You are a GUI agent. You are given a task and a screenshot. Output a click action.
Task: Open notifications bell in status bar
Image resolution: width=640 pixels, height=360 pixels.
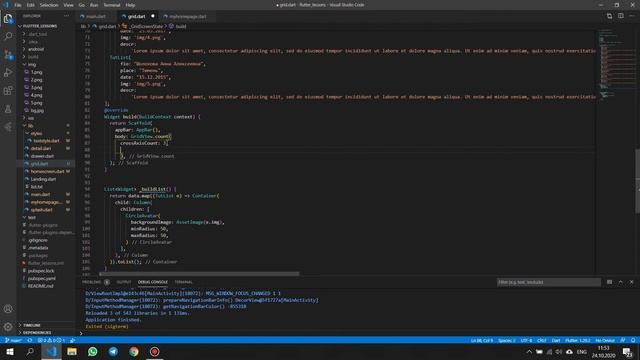(x=633, y=340)
